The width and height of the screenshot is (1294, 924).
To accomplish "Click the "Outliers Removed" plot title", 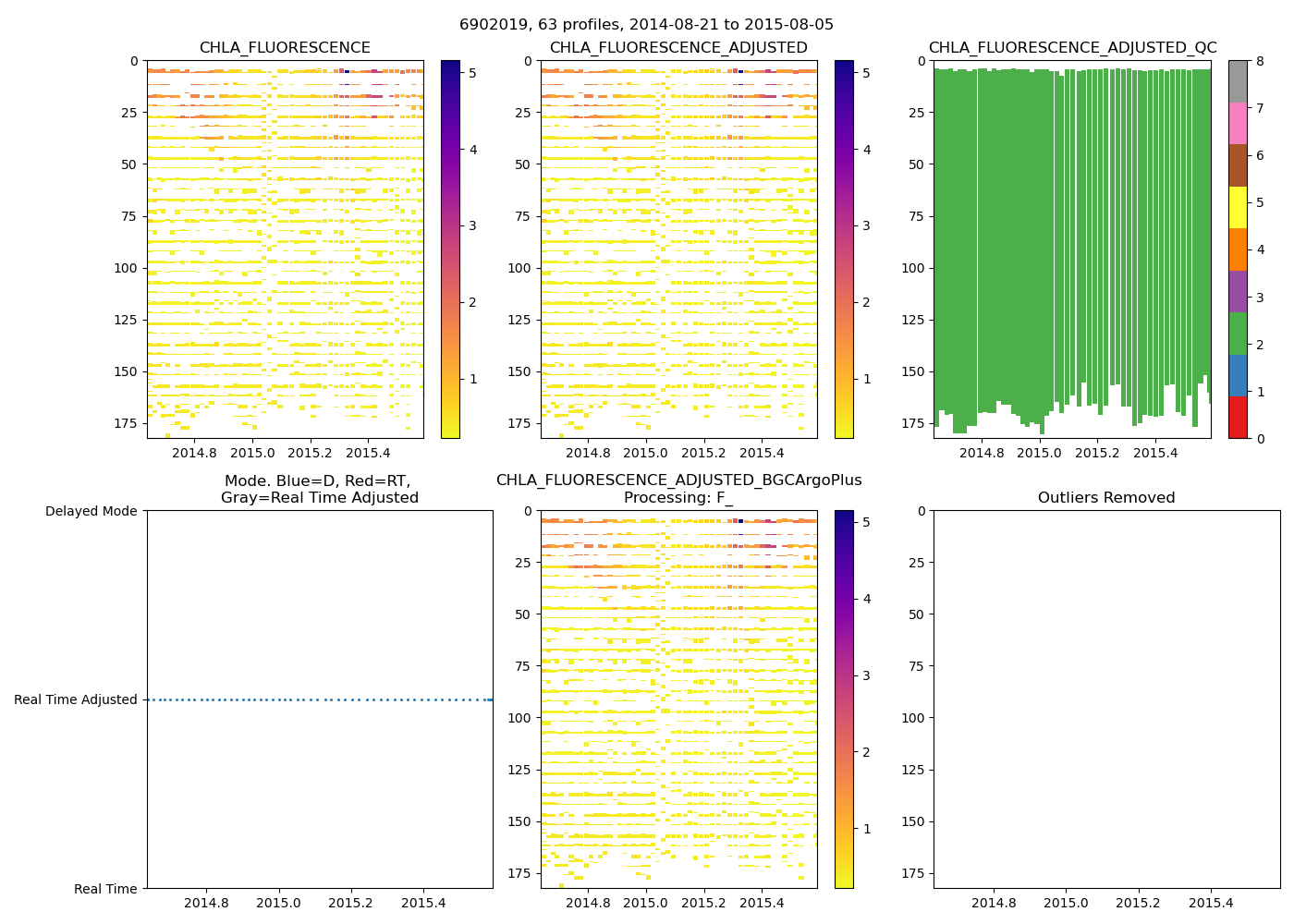I will point(1105,498).
